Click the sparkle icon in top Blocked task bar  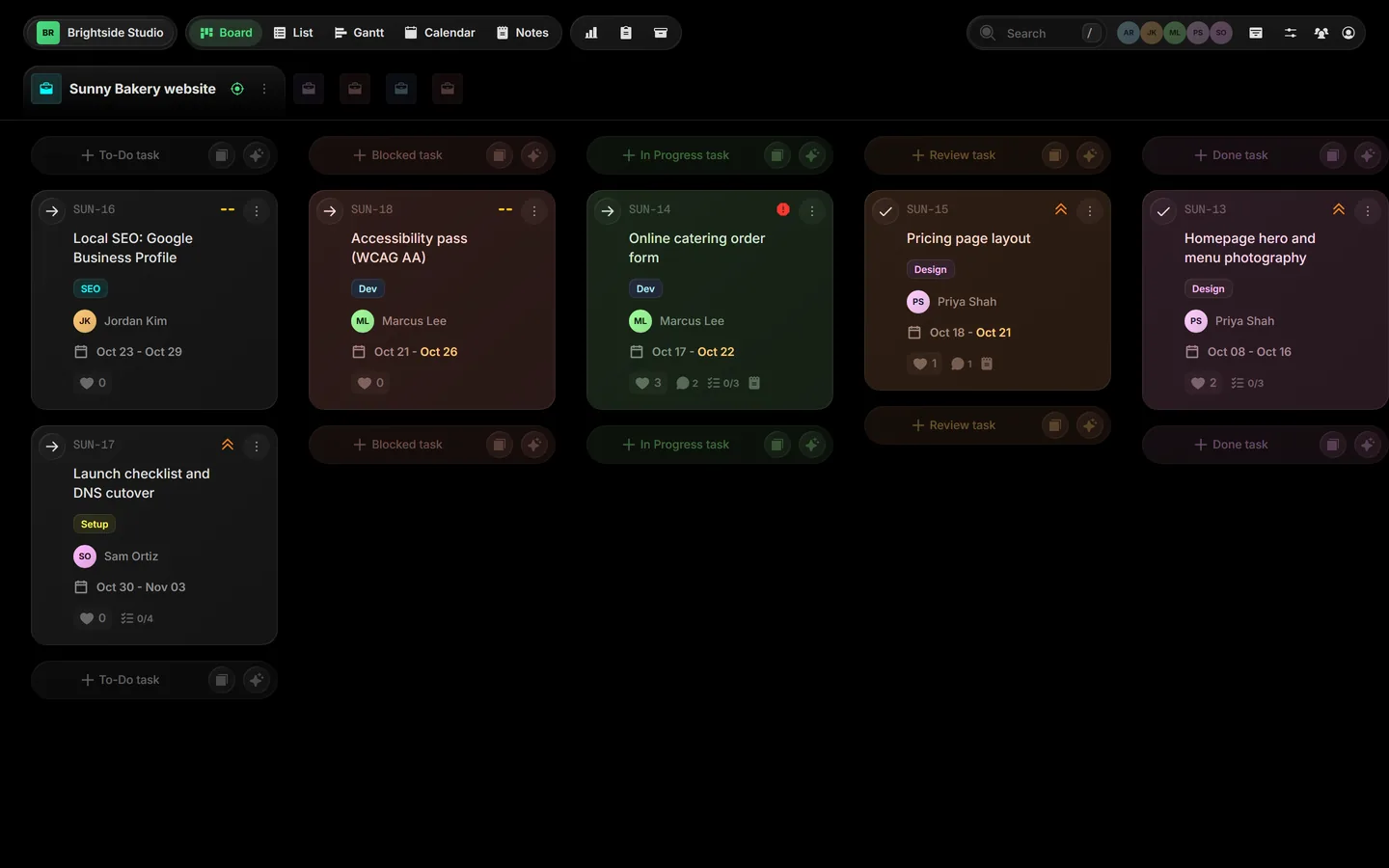coord(534,155)
